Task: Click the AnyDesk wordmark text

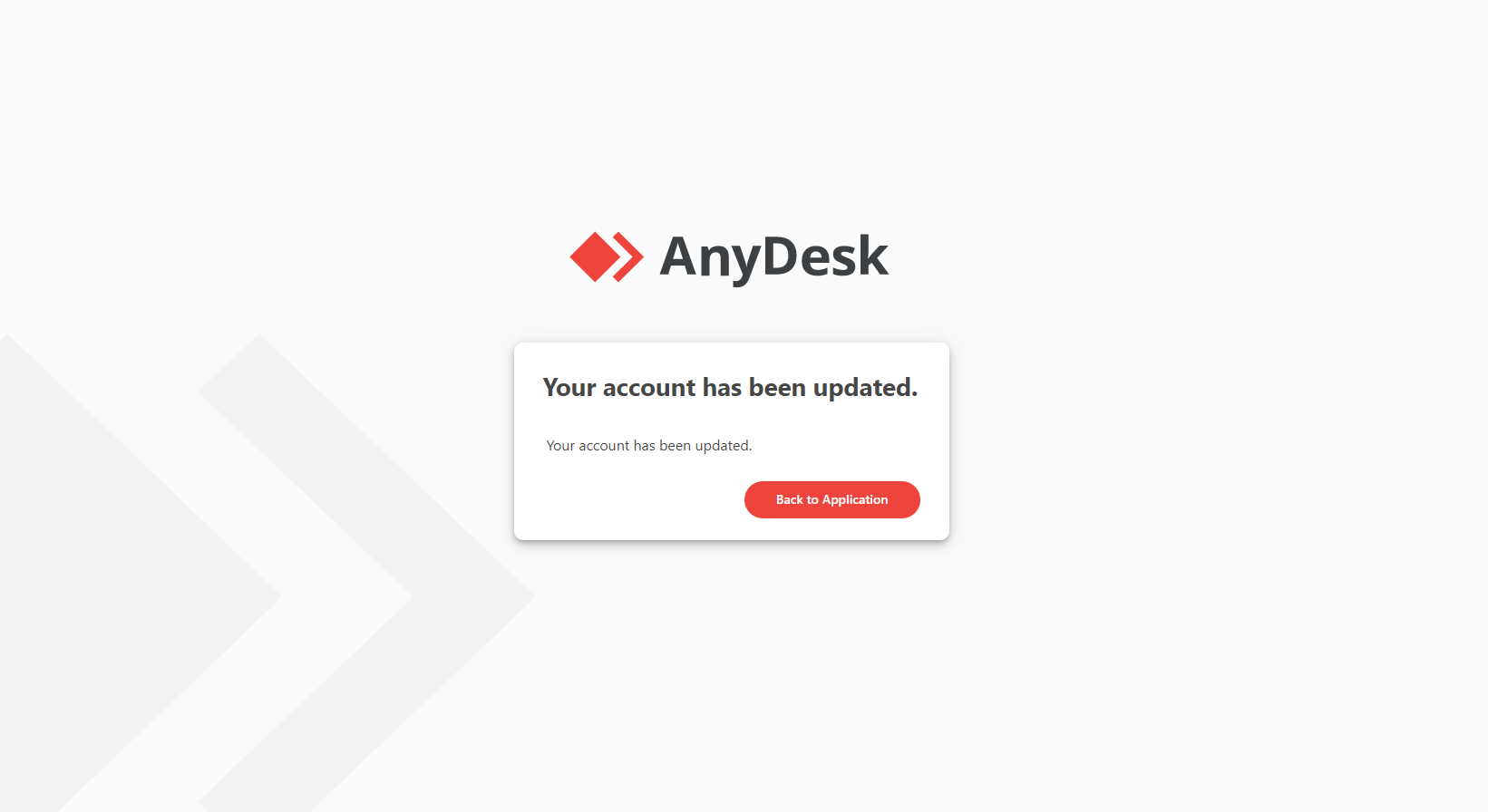Action: (x=773, y=257)
